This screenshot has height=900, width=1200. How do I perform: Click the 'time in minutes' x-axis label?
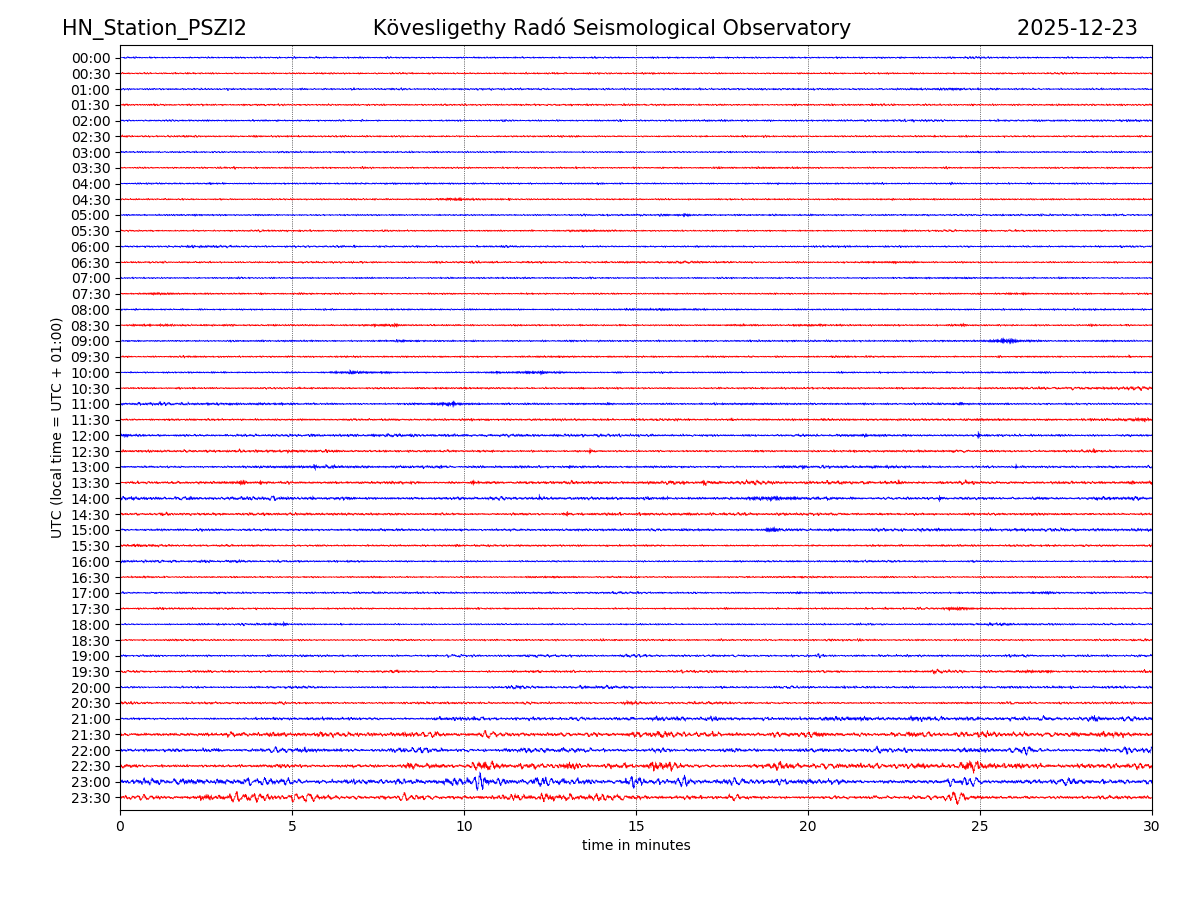point(636,846)
